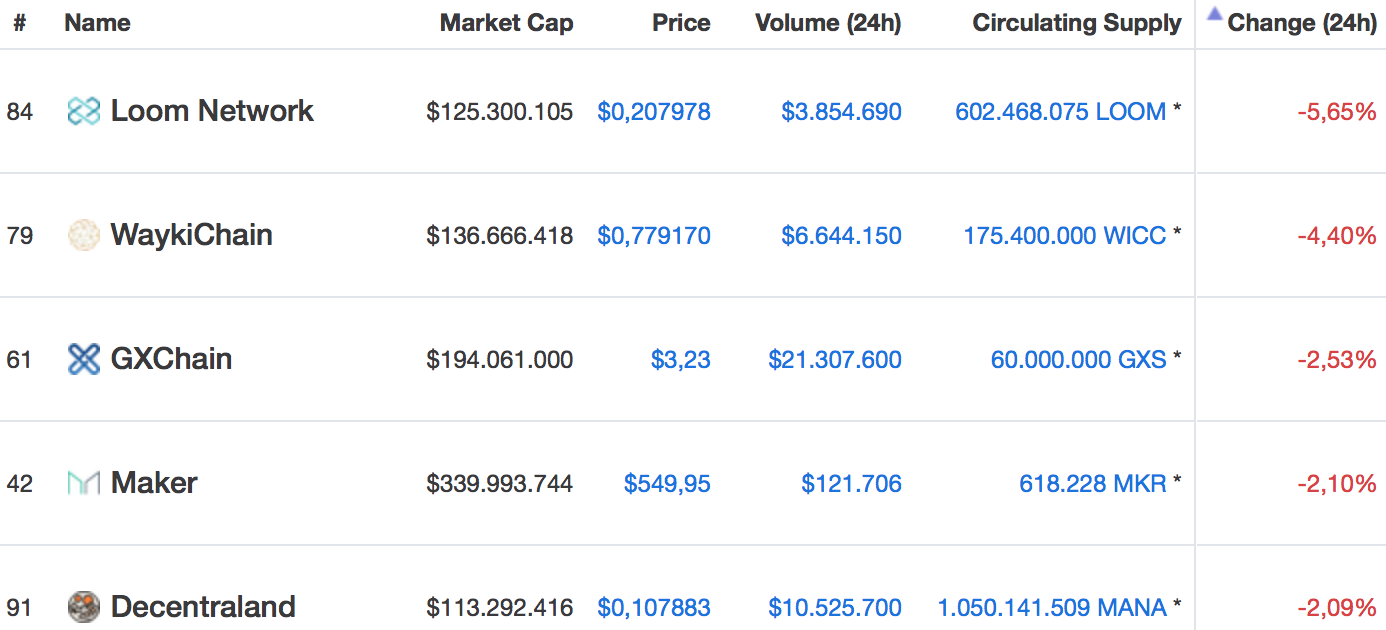Open GXChain price $3,23 link
The width and height of the screenshot is (1386, 630).
(x=681, y=359)
